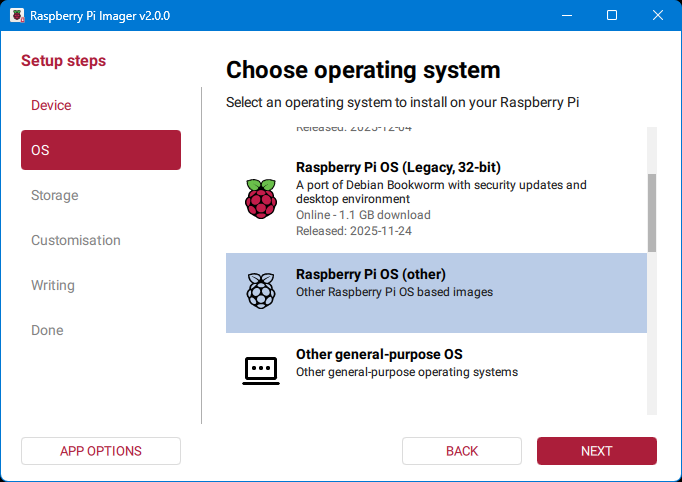The image size is (682, 482).
Task: Open APP OPTIONS
Action: click(x=101, y=451)
